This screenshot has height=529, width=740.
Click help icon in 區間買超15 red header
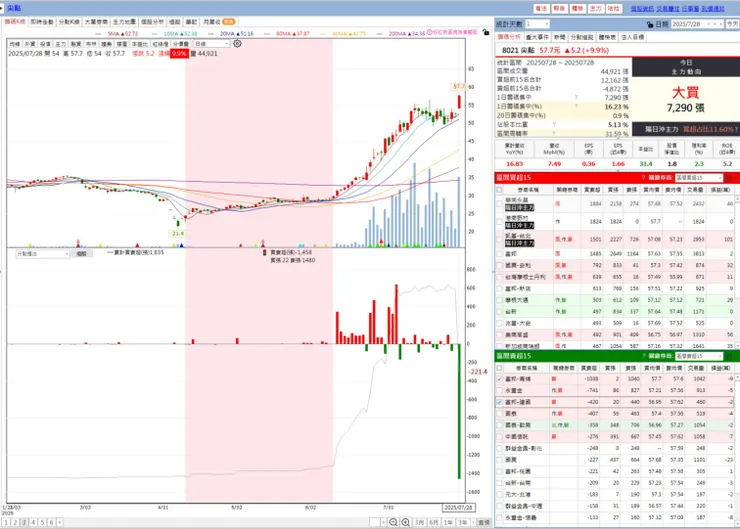(643, 177)
